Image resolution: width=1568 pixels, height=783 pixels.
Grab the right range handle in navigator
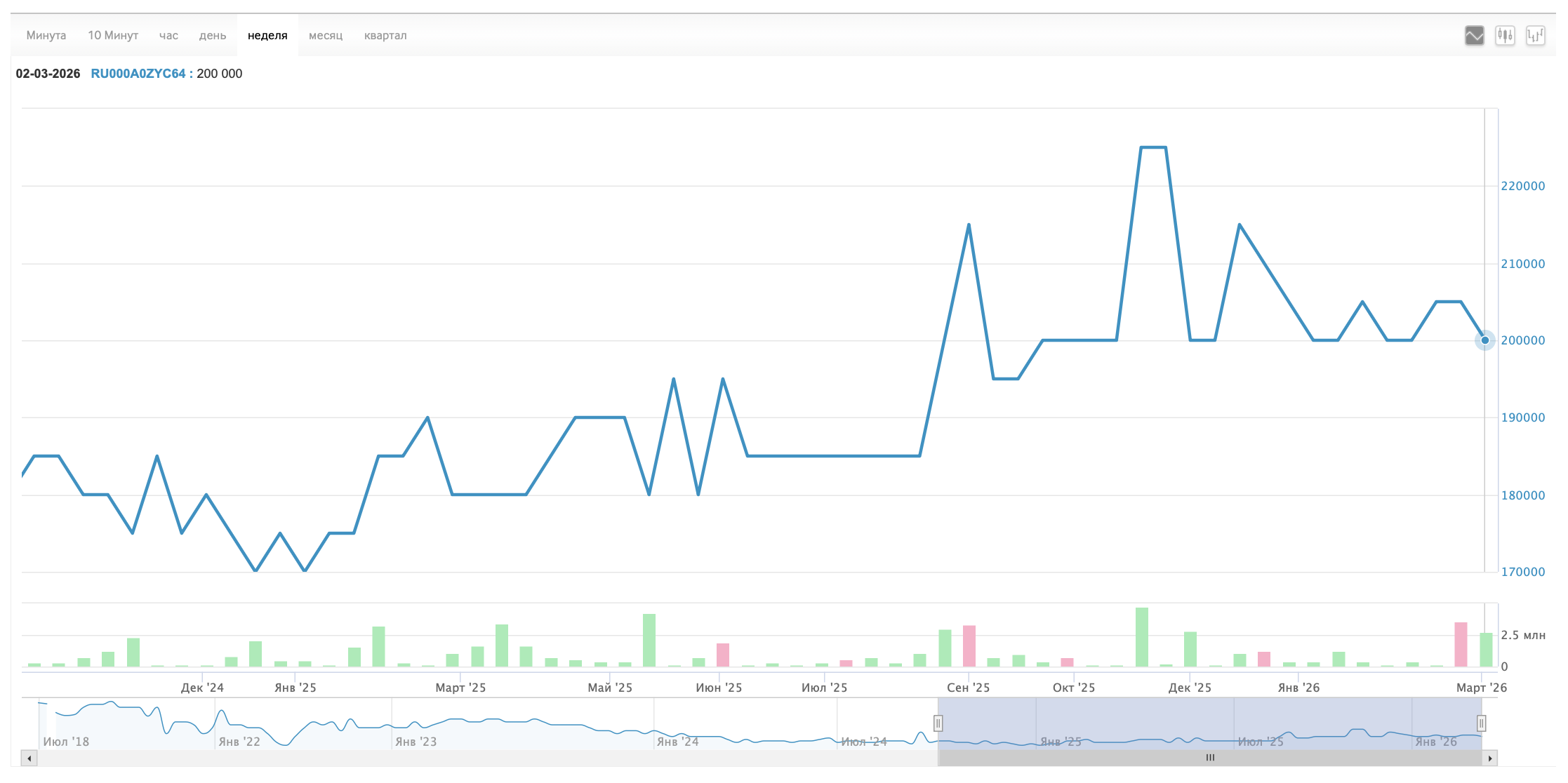pos(1481,723)
